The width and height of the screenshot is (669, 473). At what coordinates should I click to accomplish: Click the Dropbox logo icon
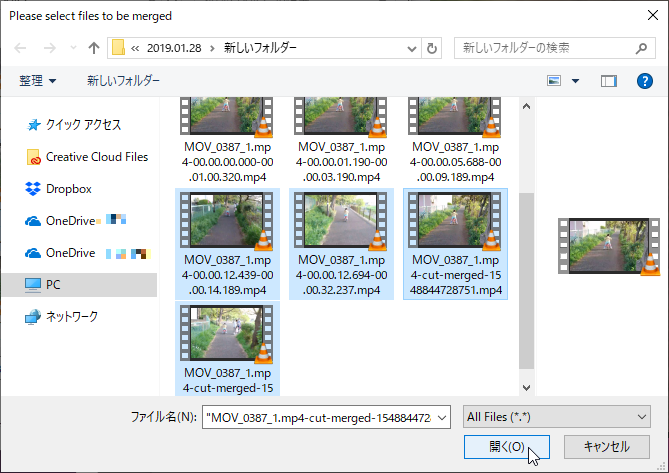click(33, 189)
